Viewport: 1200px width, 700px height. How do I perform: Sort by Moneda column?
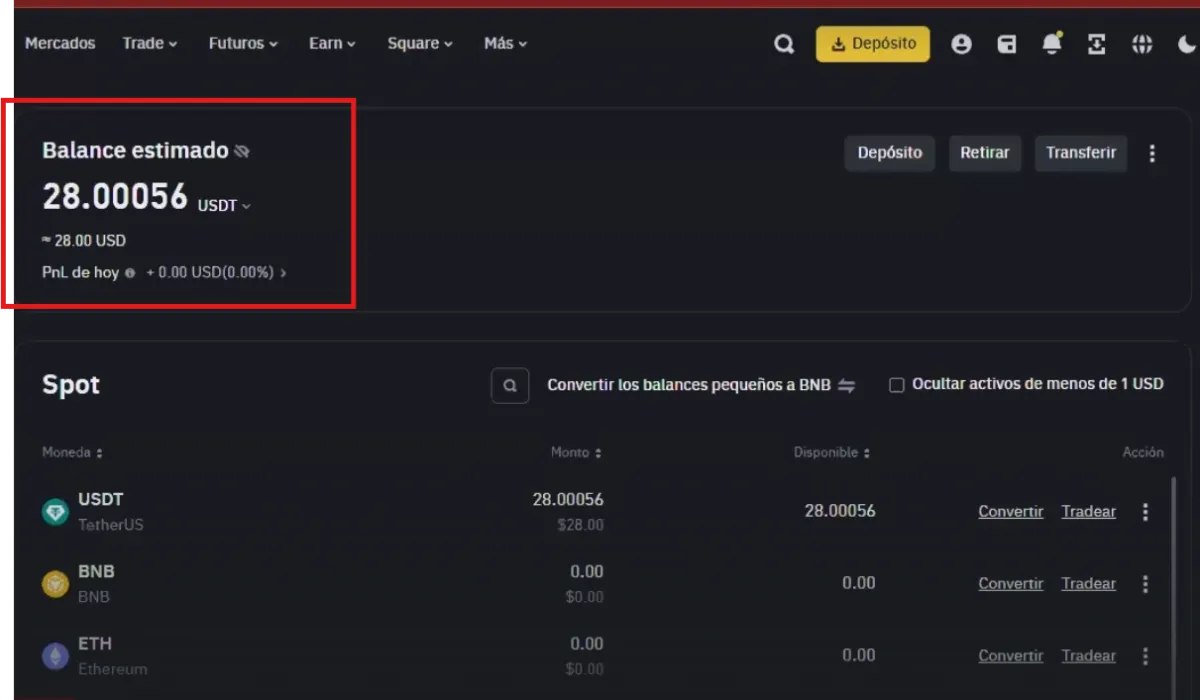coord(72,453)
